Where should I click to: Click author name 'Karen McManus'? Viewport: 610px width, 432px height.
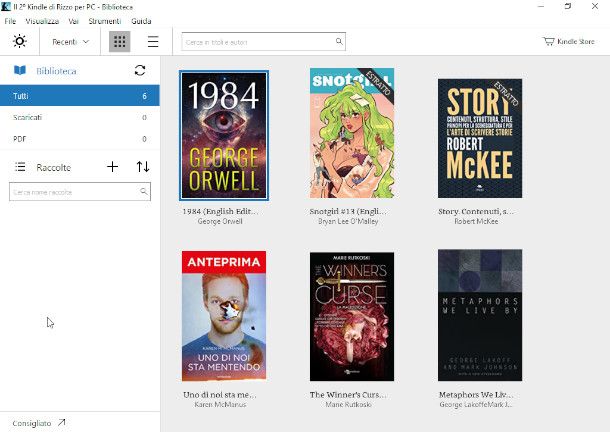tap(220, 405)
